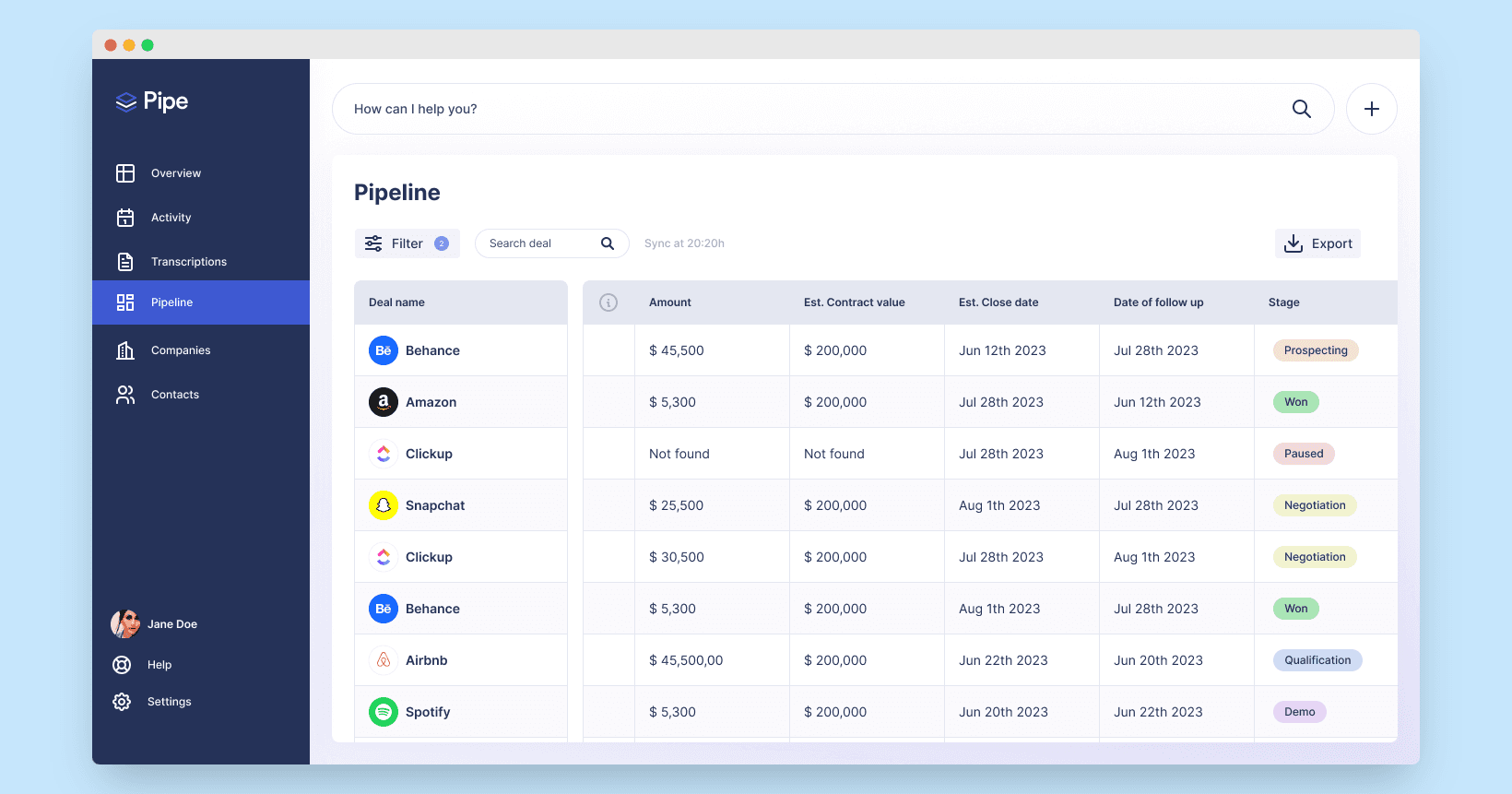Navigate to Companies
Image resolution: width=1512 pixels, height=794 pixels.
pyautogui.click(x=201, y=350)
